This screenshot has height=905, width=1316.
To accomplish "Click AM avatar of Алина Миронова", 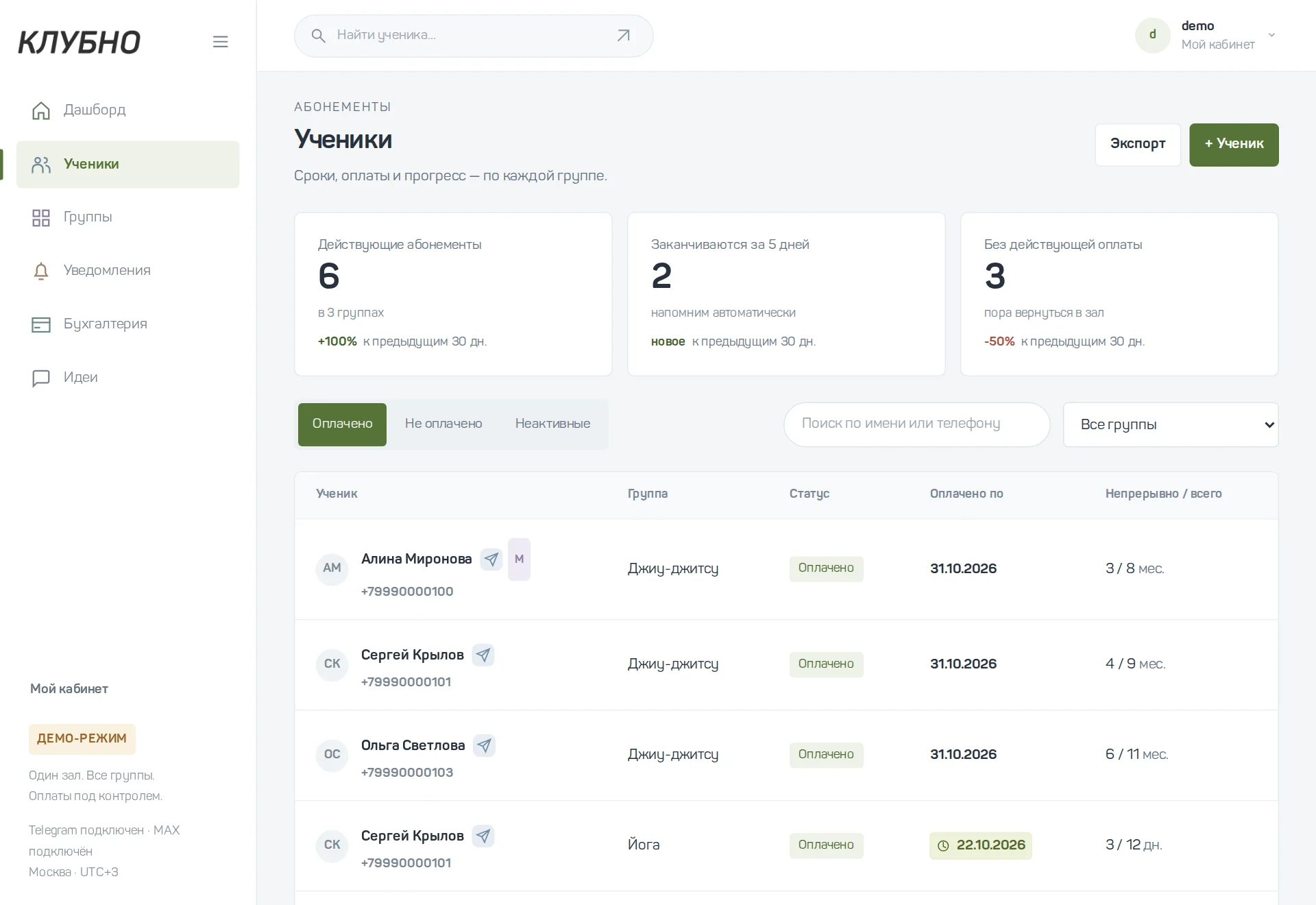I will point(332,568).
